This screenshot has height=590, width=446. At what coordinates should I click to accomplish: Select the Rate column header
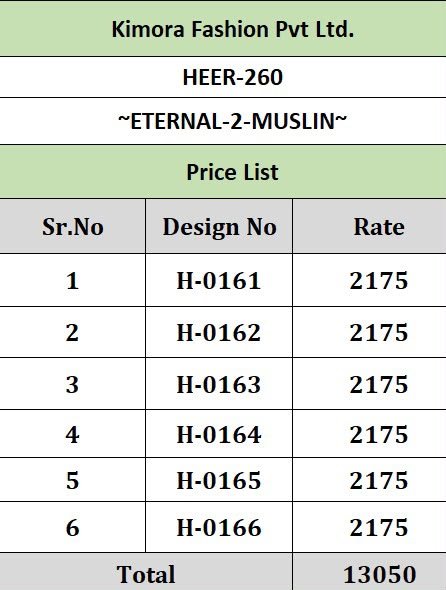pos(370,227)
